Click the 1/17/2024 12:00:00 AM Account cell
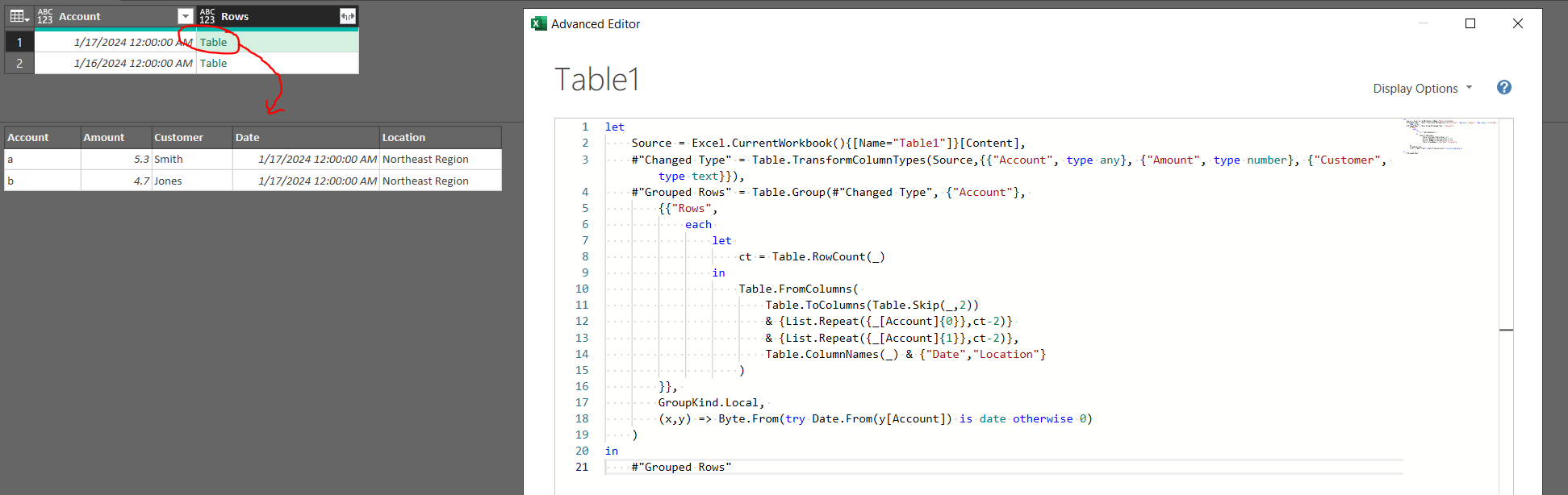Viewport: 1568px width, 495px height. 115,42
